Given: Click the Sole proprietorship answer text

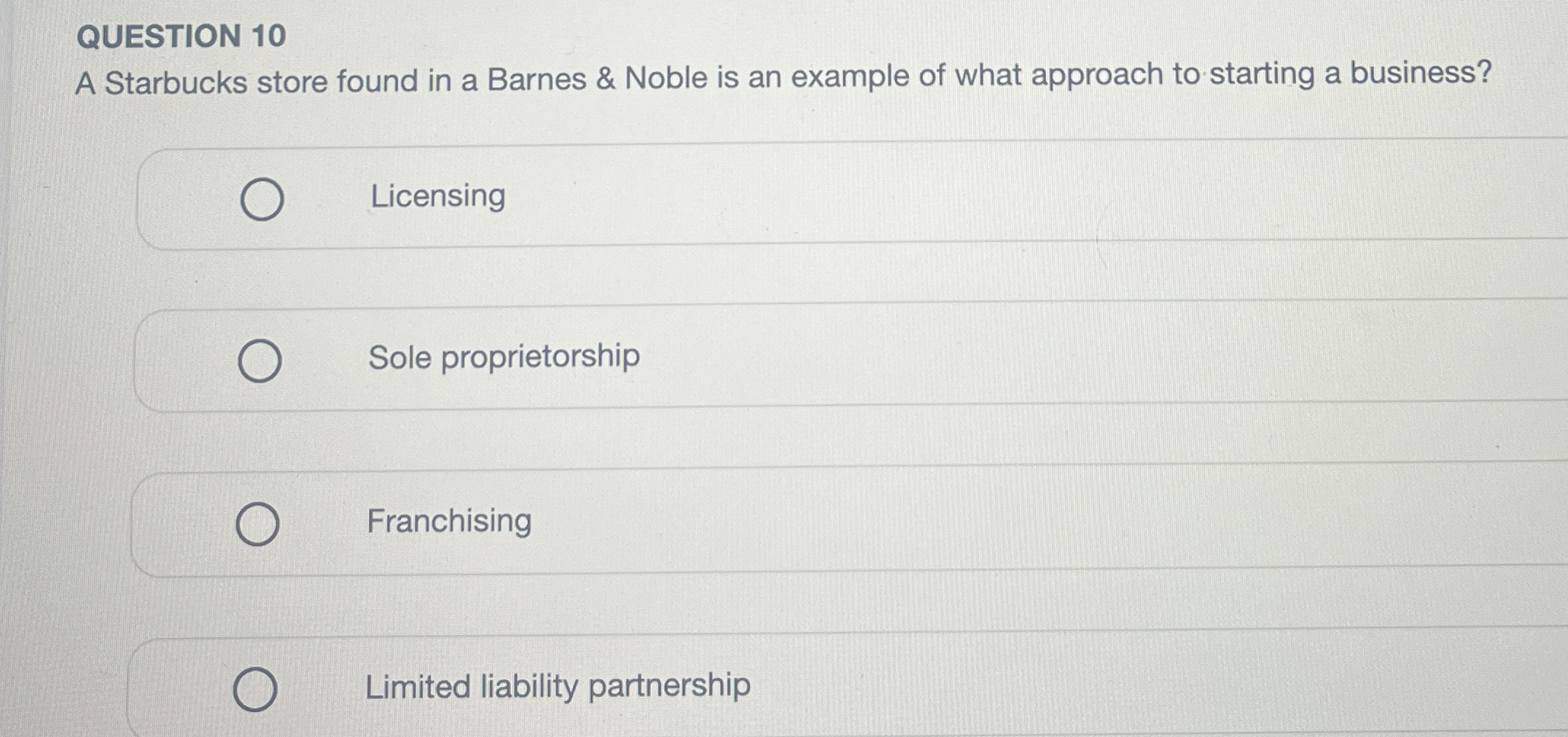Looking at the screenshot, I should click(502, 356).
